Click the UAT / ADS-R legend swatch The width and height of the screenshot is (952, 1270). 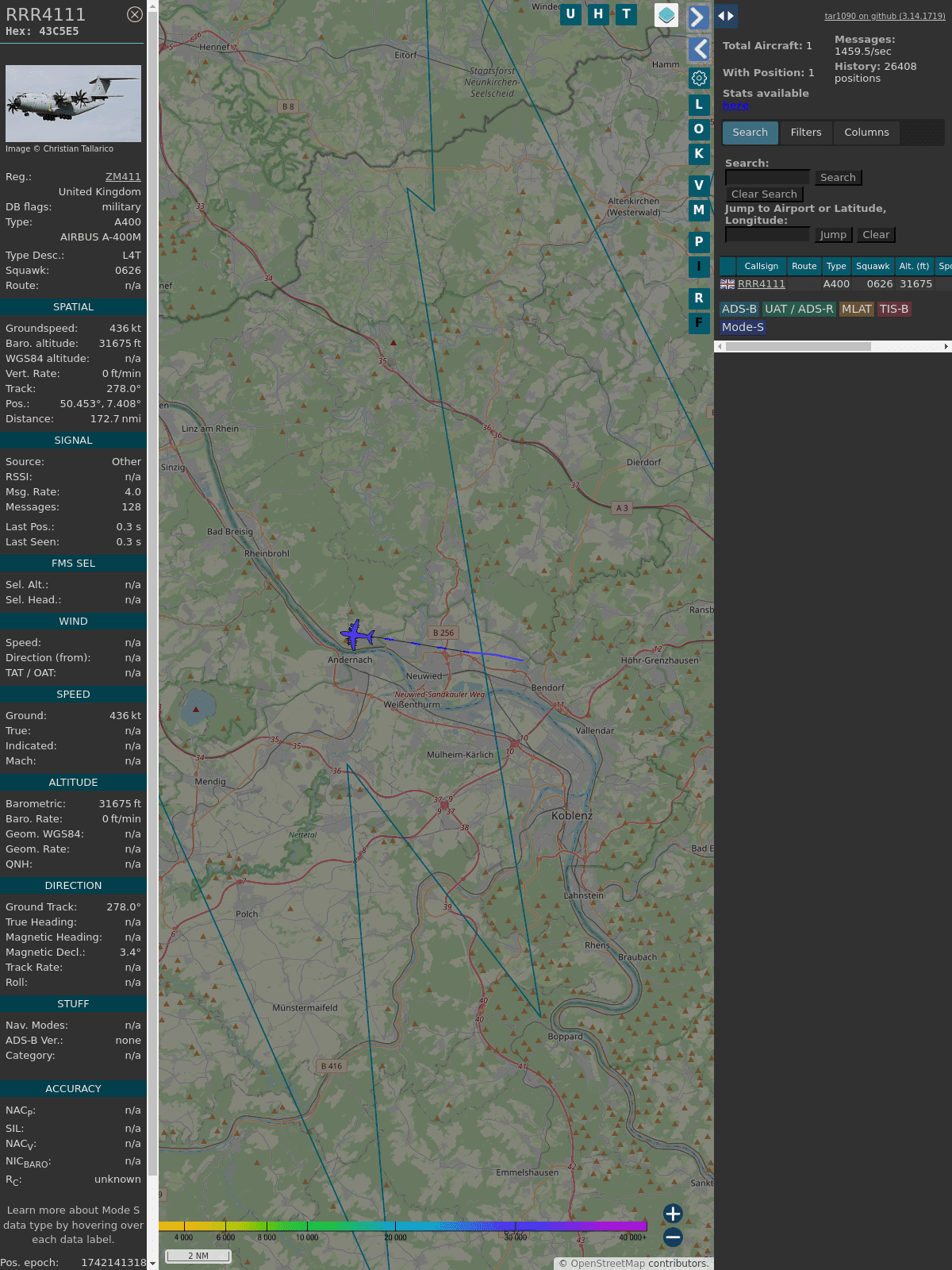point(799,310)
